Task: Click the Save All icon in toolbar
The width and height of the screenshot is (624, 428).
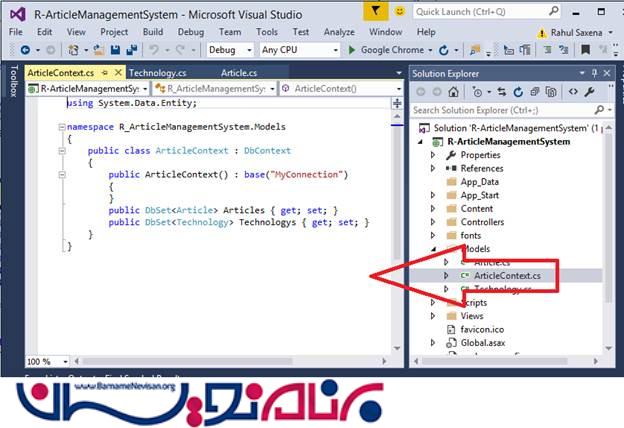Action: (x=131, y=49)
